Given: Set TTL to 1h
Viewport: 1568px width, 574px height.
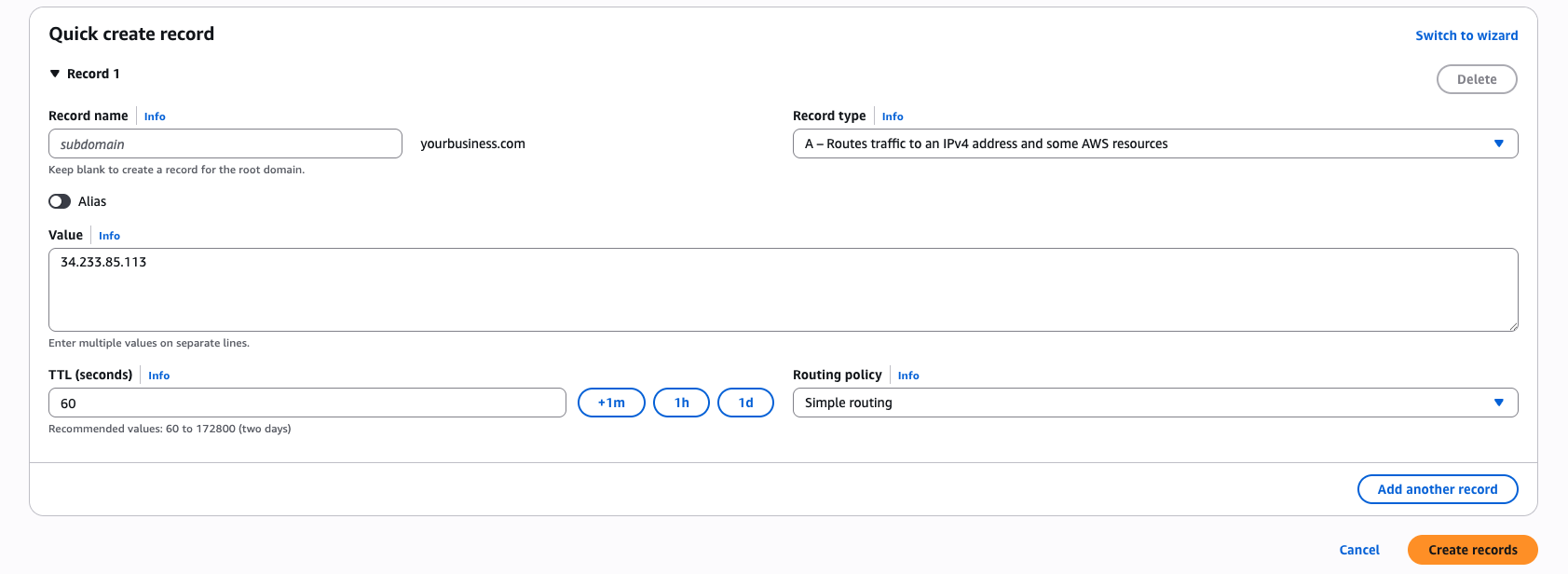Looking at the screenshot, I should (682, 403).
